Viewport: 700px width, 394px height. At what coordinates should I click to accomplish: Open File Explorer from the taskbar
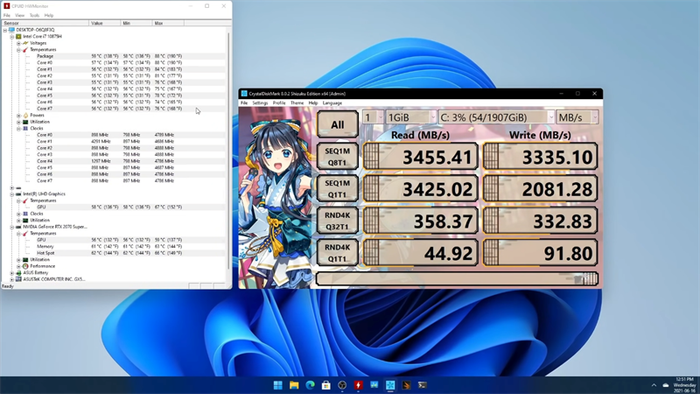[294, 385]
